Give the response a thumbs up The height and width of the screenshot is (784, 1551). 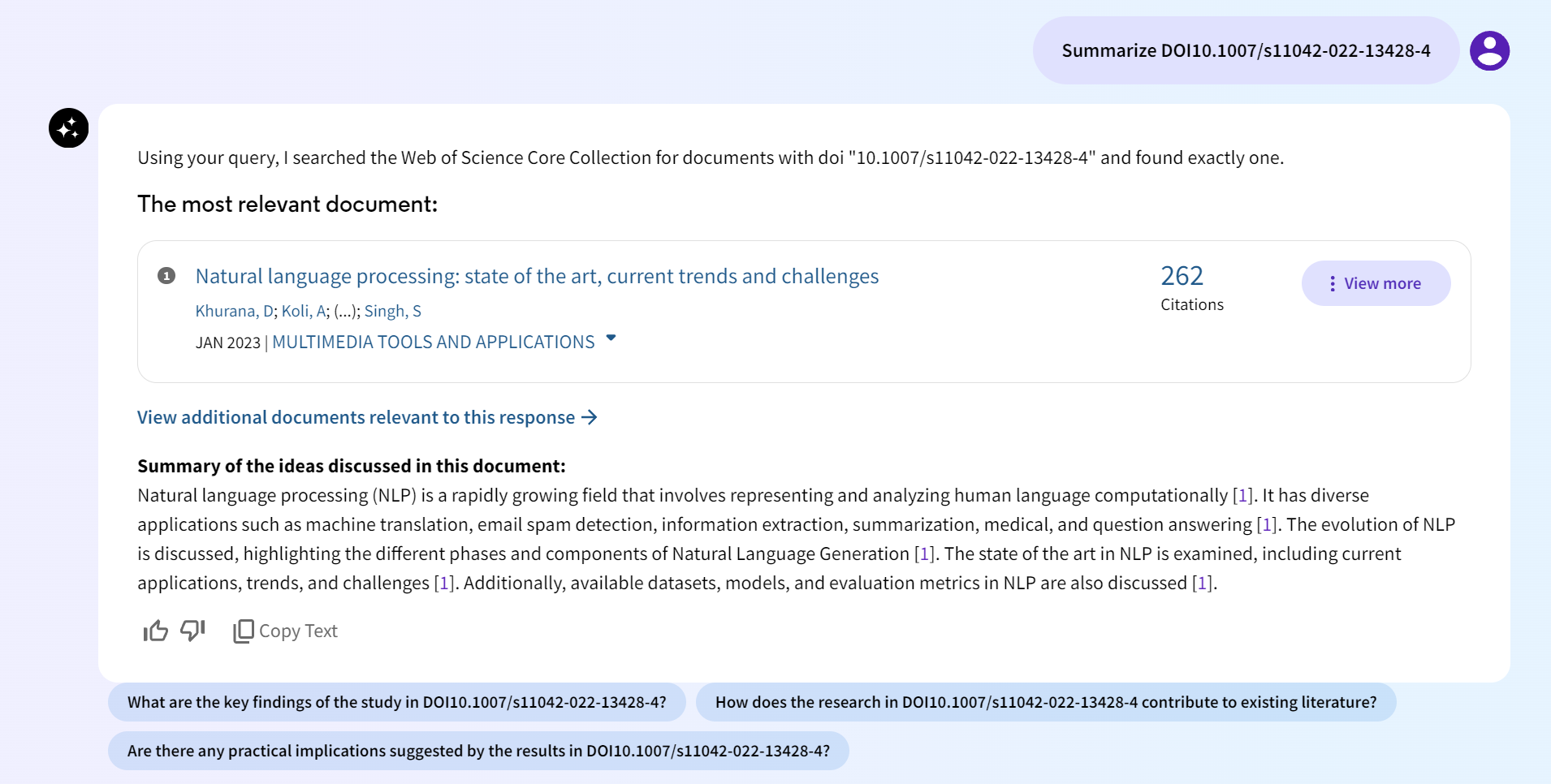[x=155, y=631]
